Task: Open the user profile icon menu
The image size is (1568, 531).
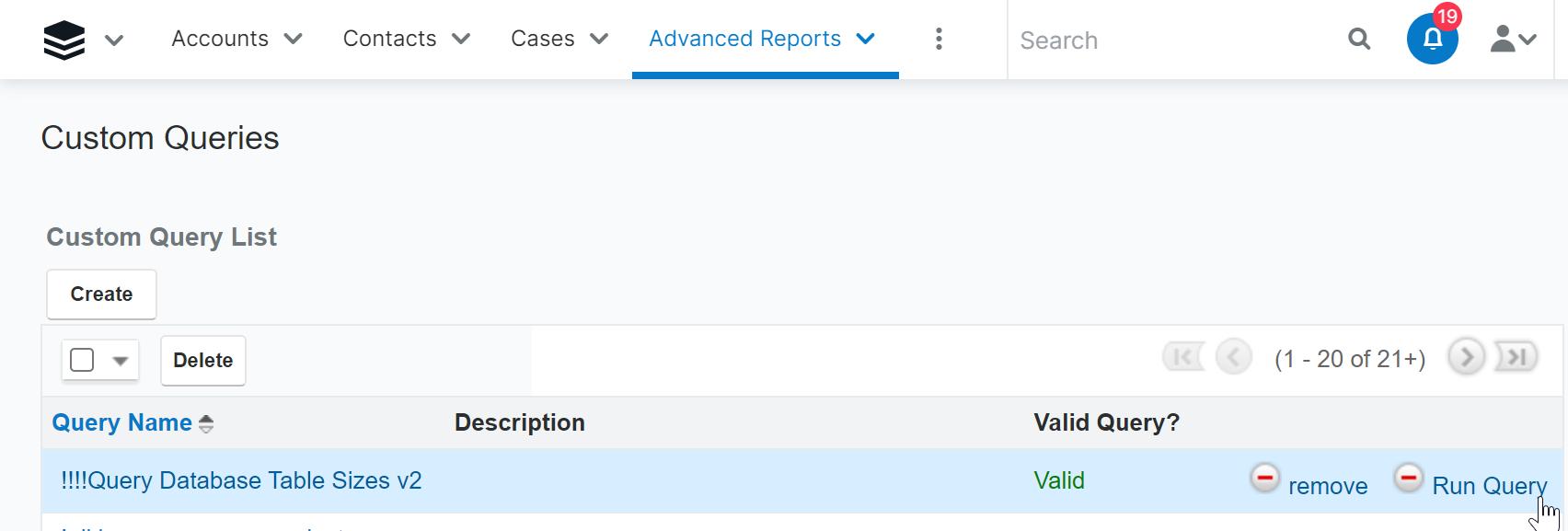Action: [x=1504, y=40]
